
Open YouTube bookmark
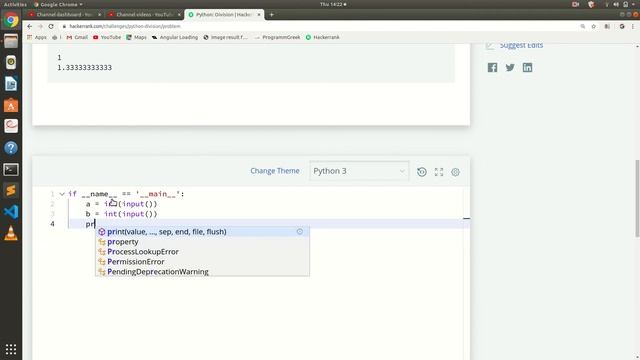click(x=107, y=37)
